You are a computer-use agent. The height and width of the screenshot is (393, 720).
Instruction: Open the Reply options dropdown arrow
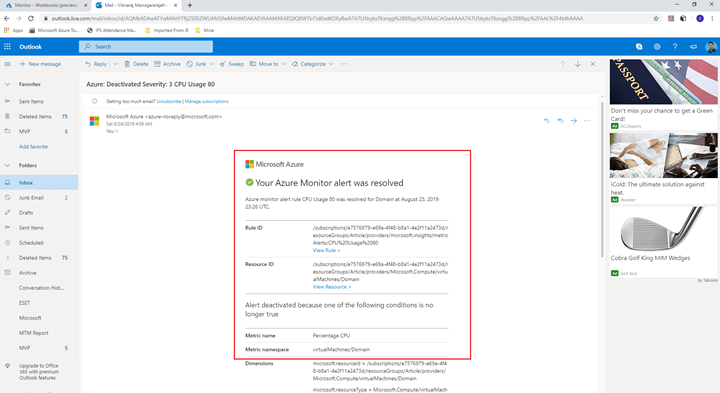(x=115, y=64)
